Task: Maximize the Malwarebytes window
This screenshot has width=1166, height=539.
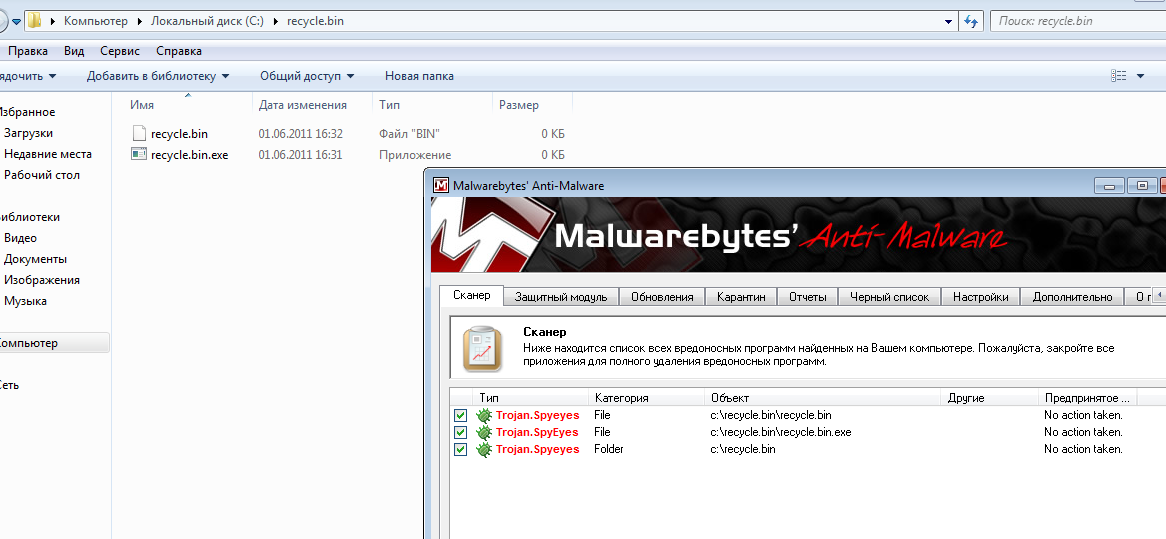Action: [x=1141, y=186]
